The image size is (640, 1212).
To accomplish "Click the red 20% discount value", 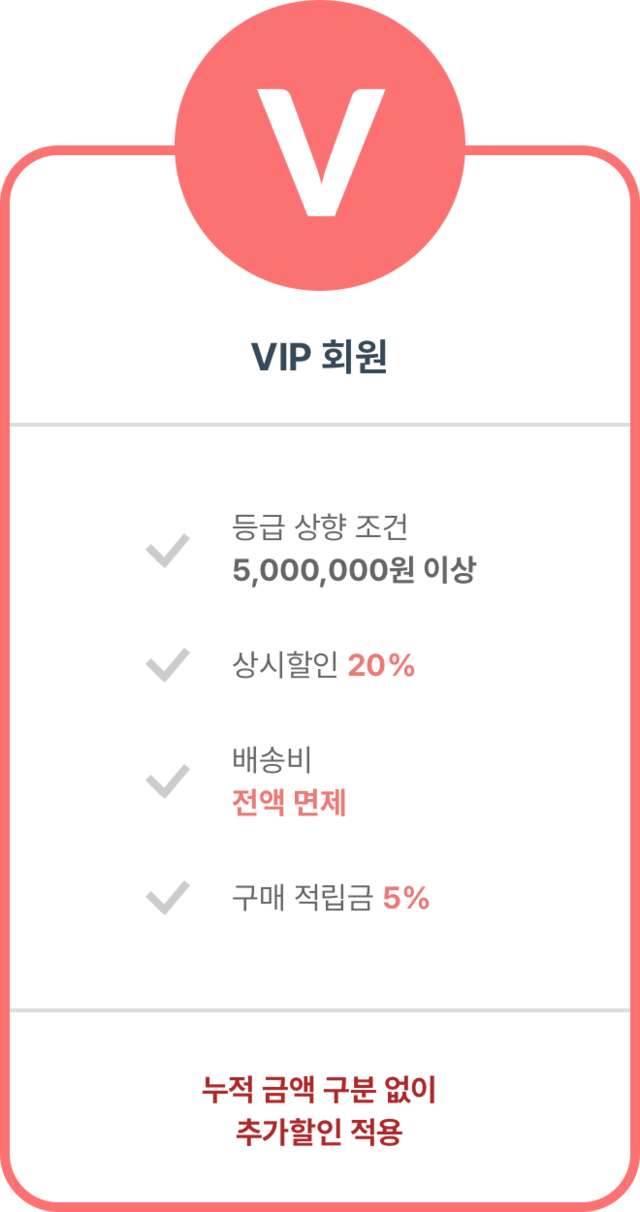I will coord(381,666).
